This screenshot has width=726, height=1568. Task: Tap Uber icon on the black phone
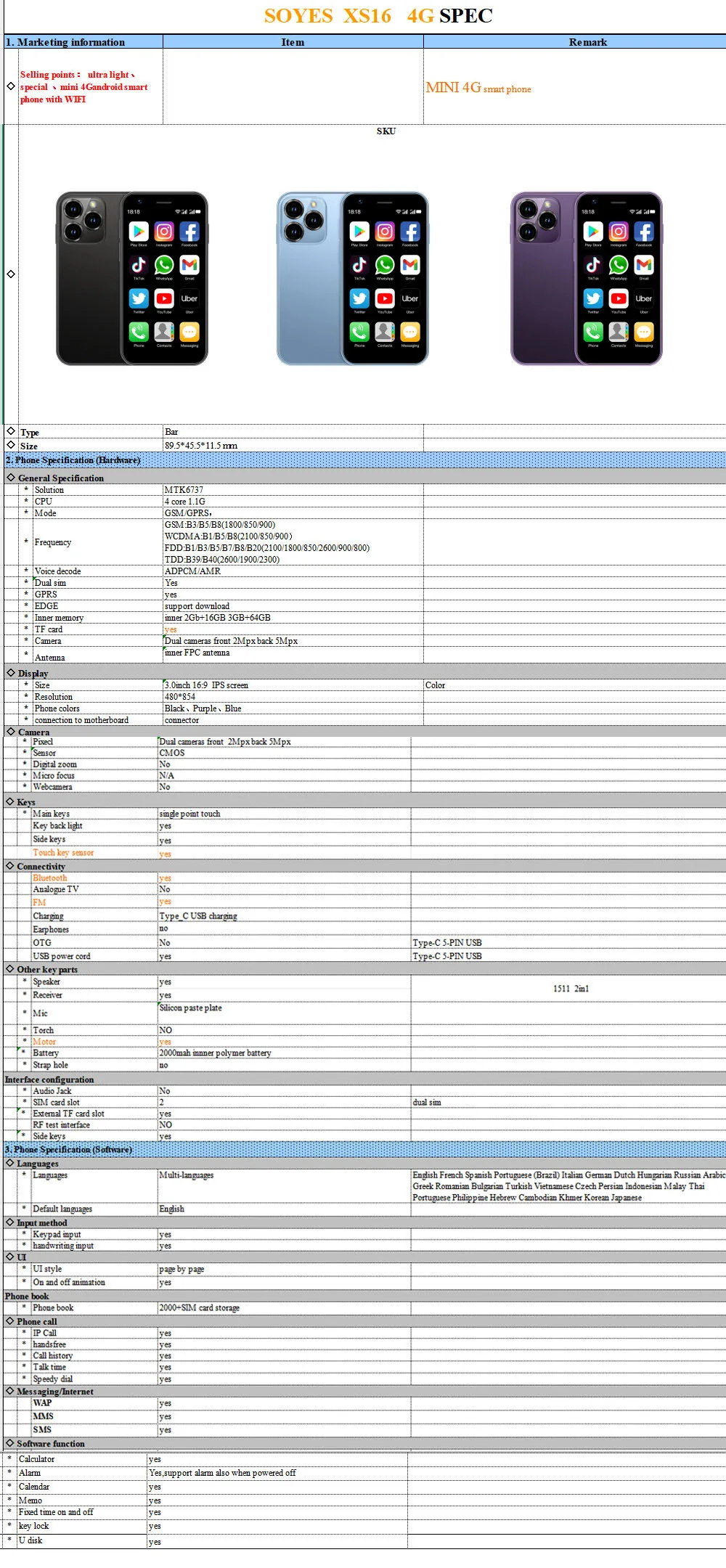click(x=189, y=298)
